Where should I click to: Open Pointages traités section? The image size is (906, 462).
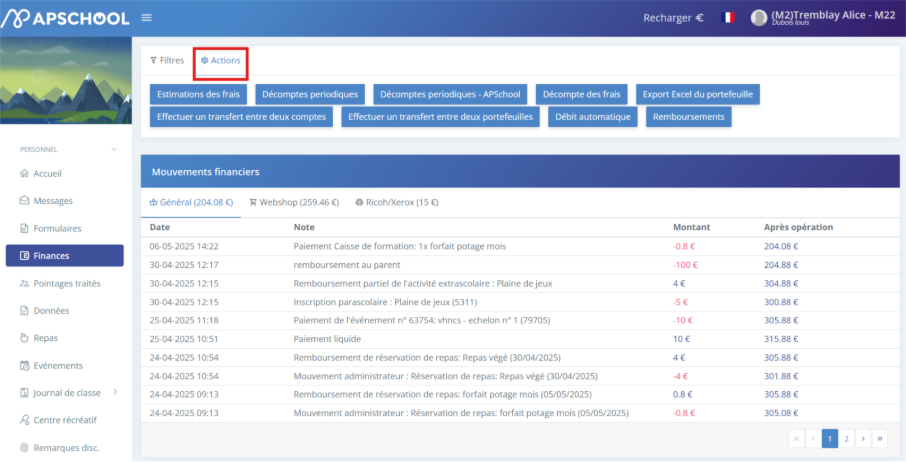66,283
